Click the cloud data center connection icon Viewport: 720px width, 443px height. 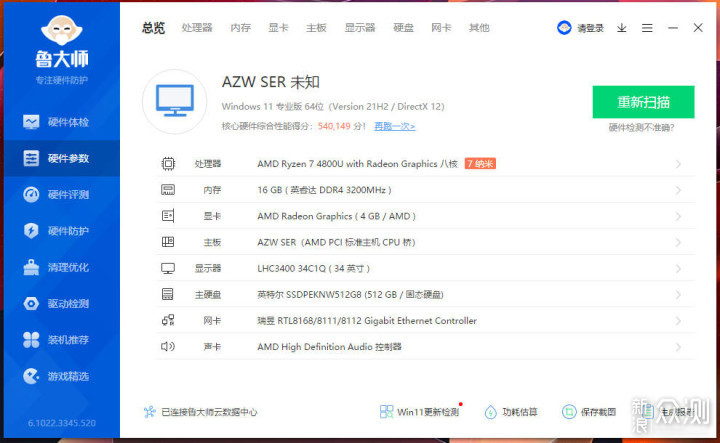(150, 412)
